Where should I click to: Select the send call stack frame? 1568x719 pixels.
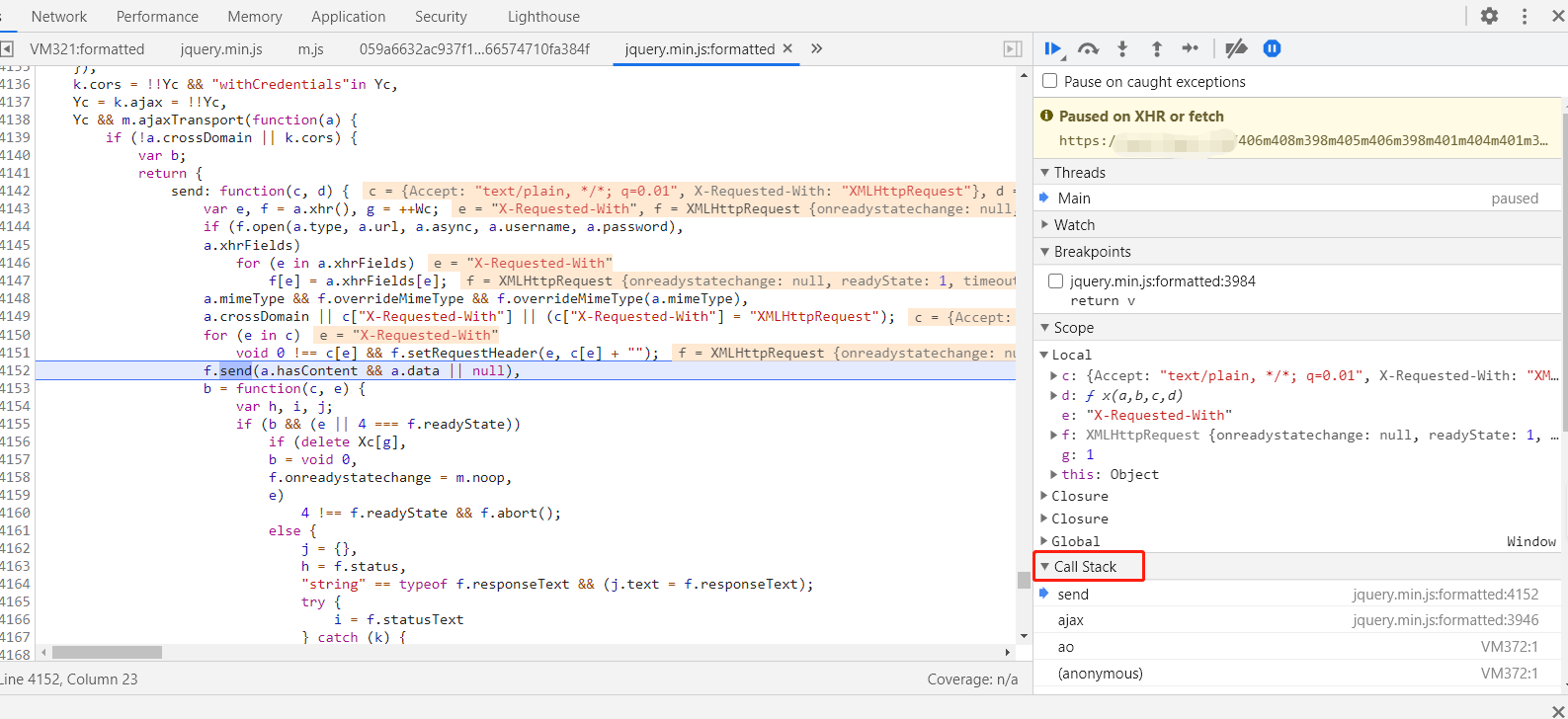pos(1298,594)
